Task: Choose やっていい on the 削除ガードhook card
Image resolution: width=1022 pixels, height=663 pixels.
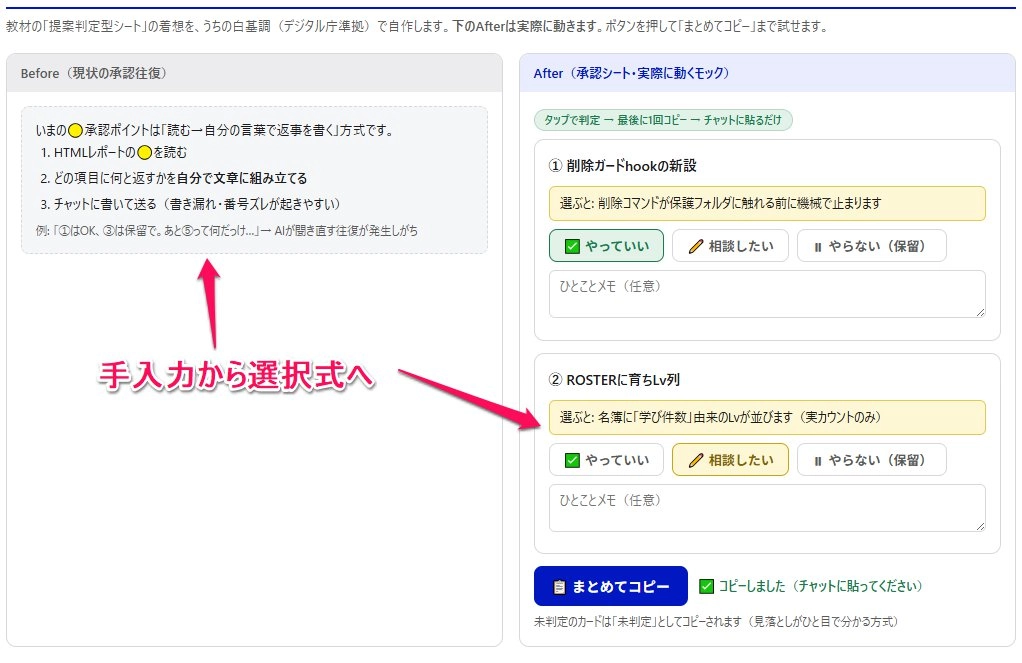Action: [606, 246]
